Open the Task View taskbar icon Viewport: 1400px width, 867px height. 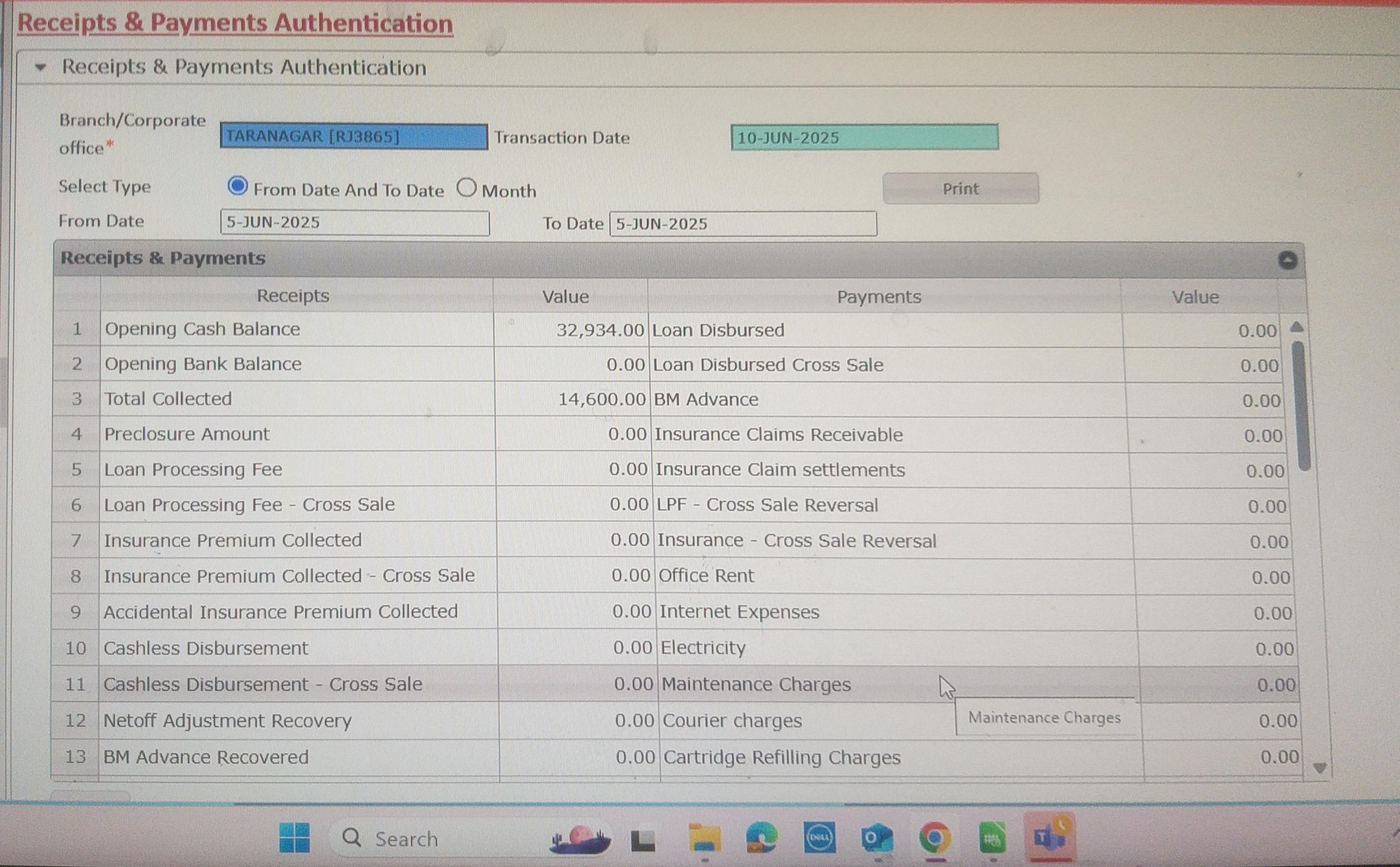coord(643,840)
